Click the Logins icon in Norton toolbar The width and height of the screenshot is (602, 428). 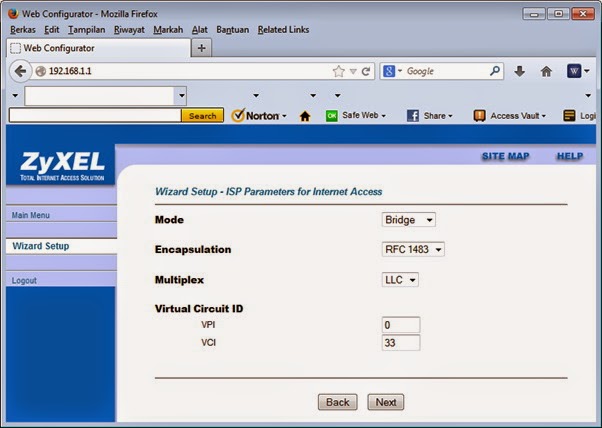click(x=569, y=116)
